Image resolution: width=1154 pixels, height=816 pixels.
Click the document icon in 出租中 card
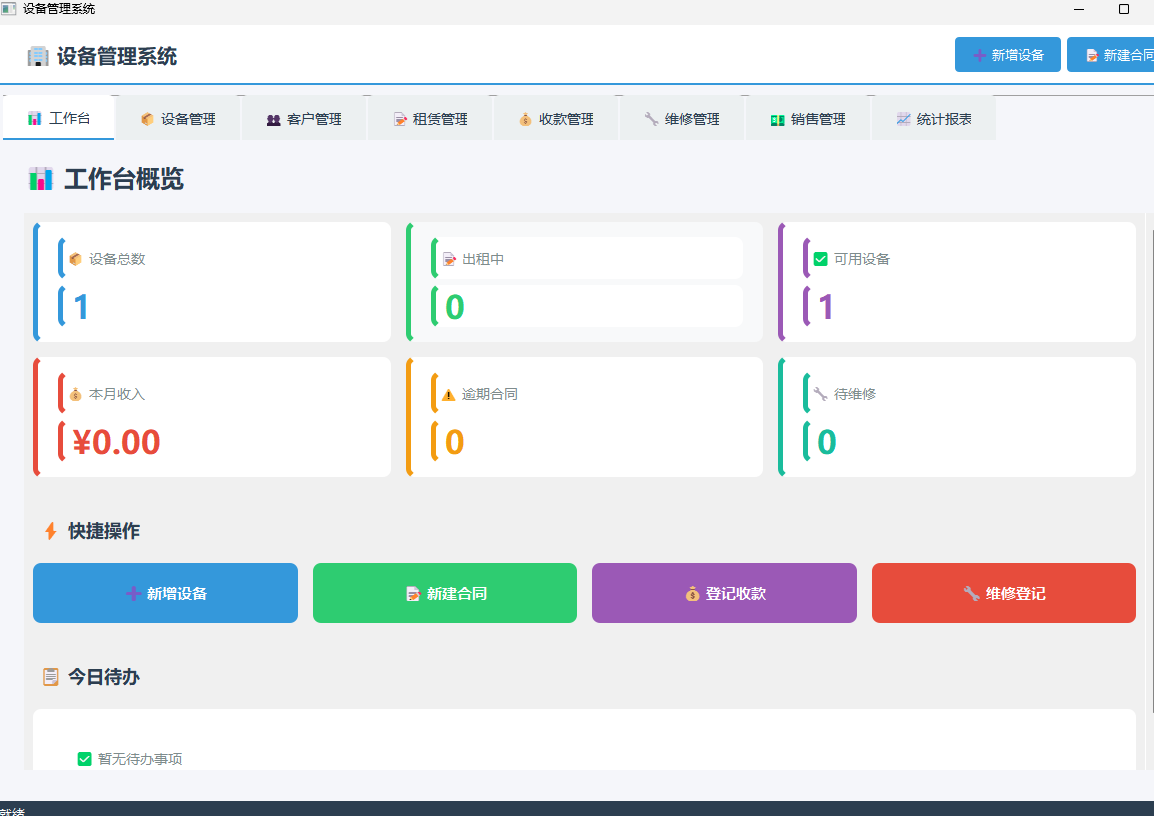pyautogui.click(x=449, y=259)
